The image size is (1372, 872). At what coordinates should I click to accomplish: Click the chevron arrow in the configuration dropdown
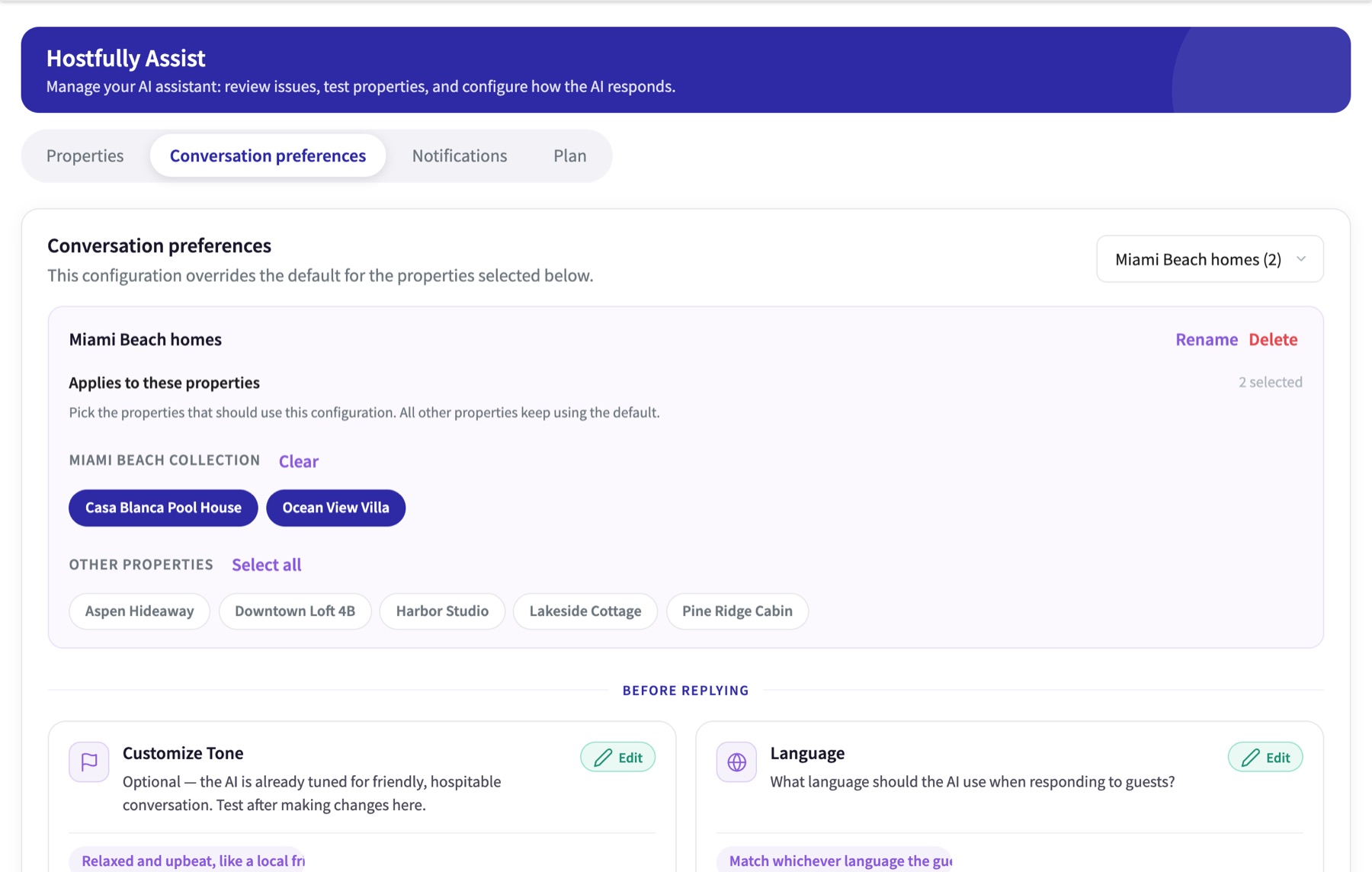pos(1301,259)
